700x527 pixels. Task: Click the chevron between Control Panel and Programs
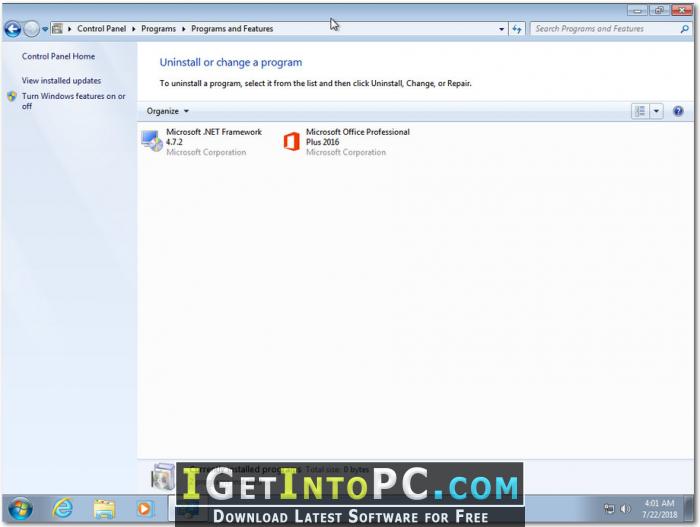pos(133,29)
